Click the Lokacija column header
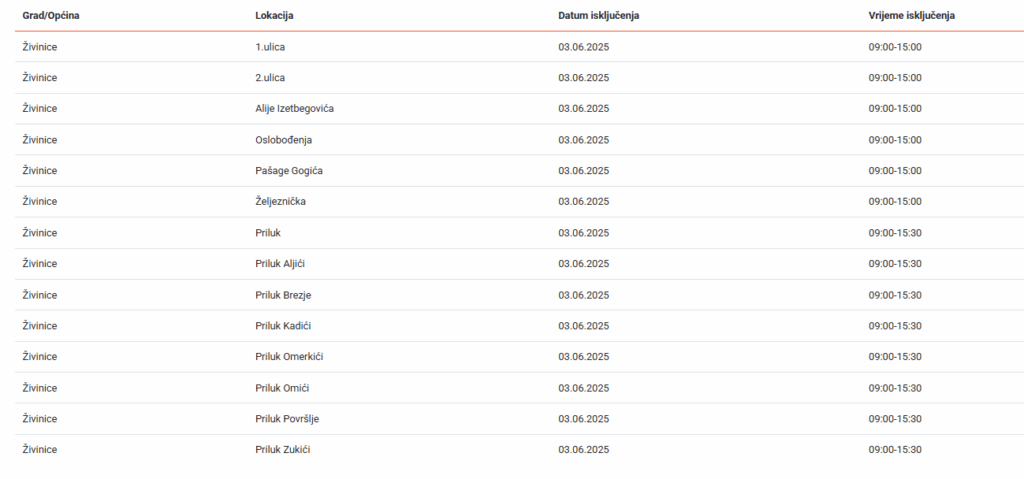The height and width of the screenshot is (479, 1024). tap(274, 16)
